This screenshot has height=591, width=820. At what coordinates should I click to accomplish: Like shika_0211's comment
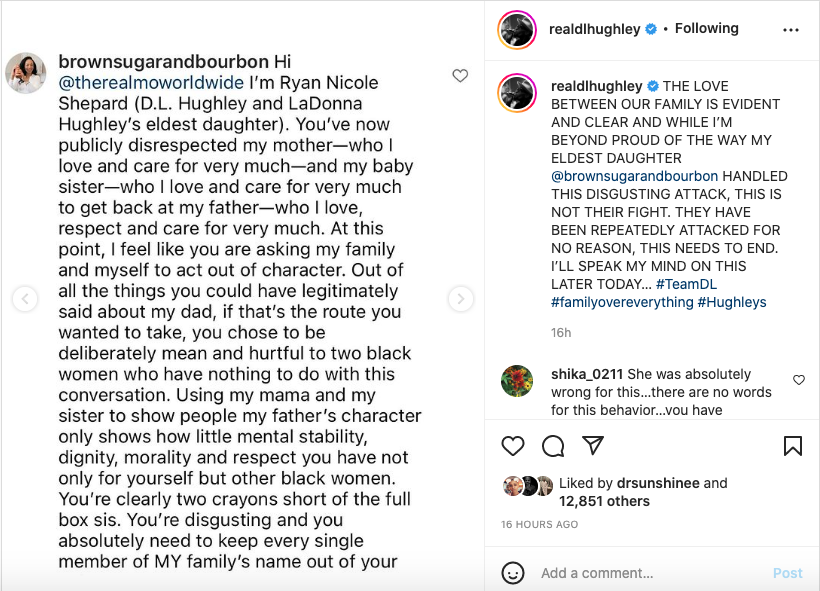pyautogui.click(x=799, y=380)
